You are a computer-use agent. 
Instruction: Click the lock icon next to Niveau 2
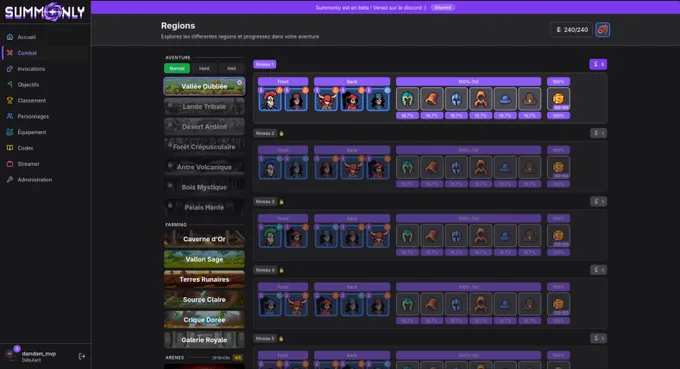tap(281, 134)
